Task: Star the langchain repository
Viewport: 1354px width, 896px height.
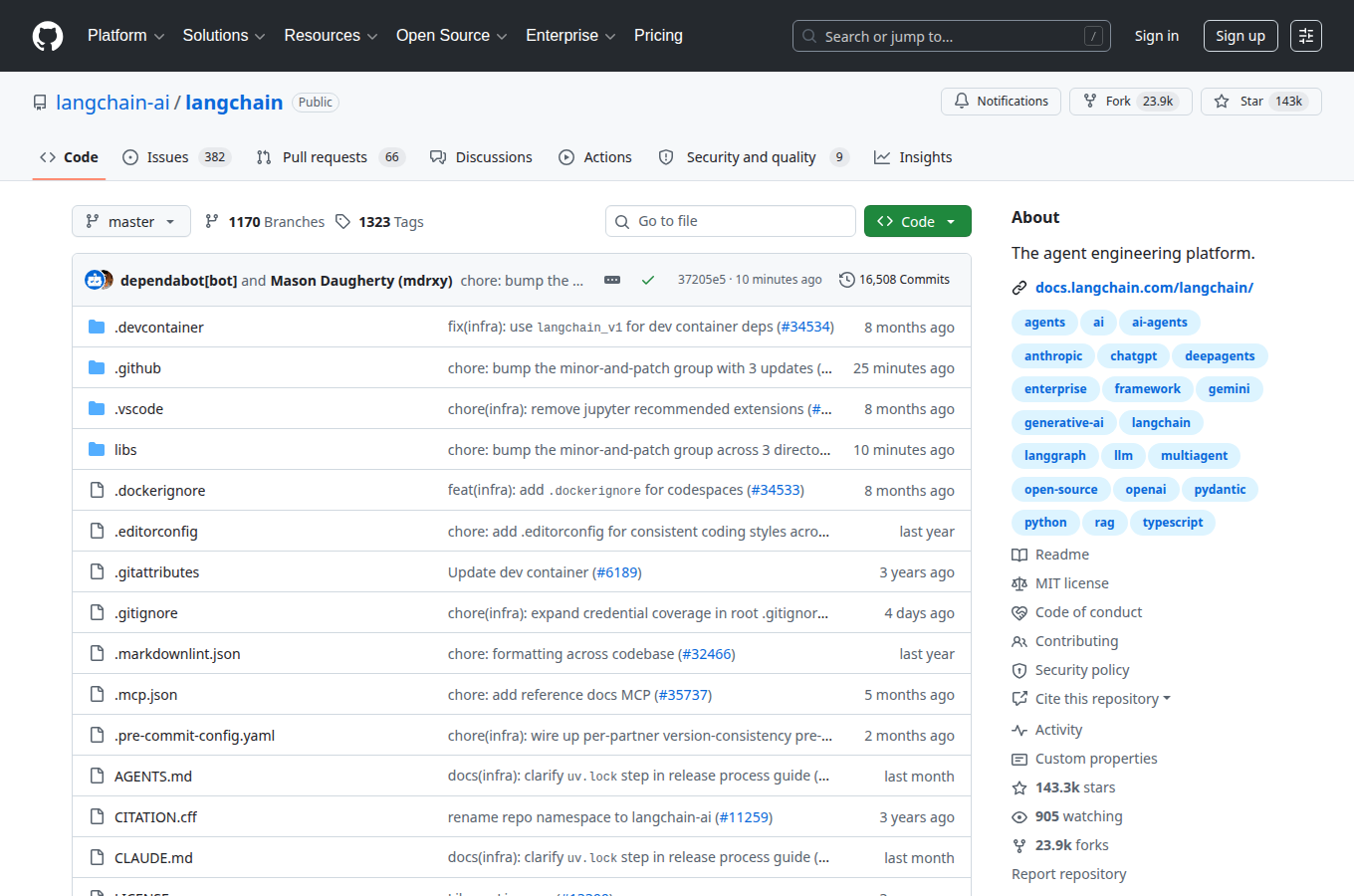Action: 1261,102
